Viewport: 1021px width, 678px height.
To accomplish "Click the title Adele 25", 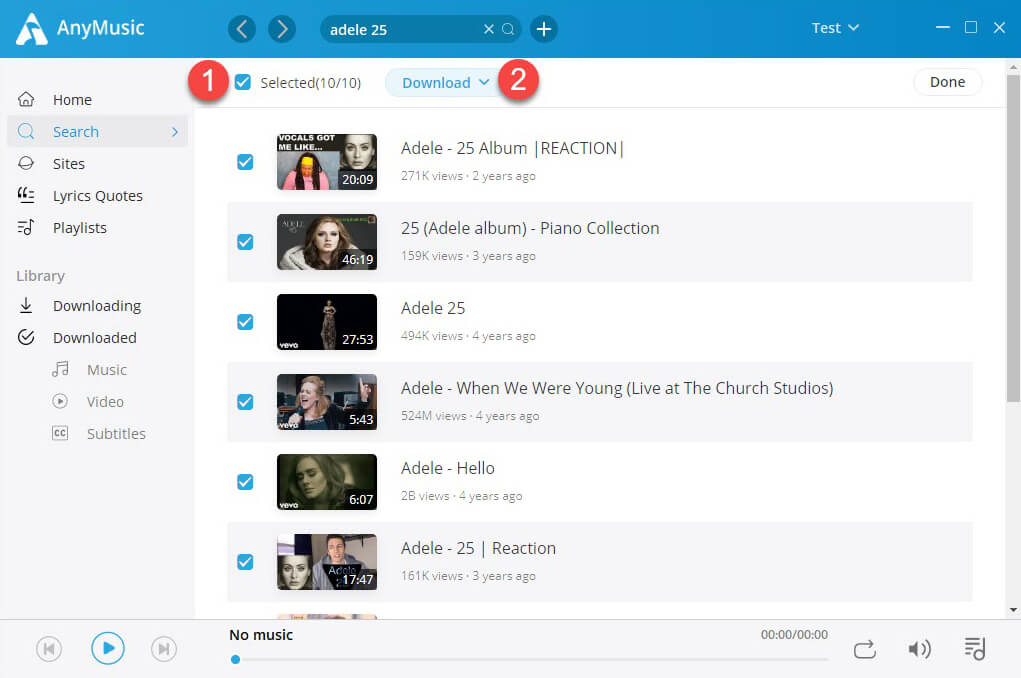I will click(433, 308).
